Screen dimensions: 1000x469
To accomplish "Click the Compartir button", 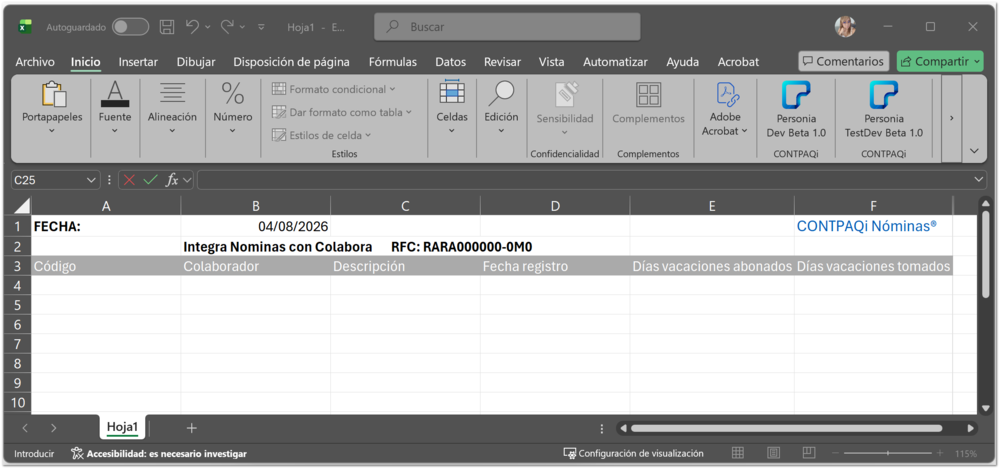I will pos(940,61).
